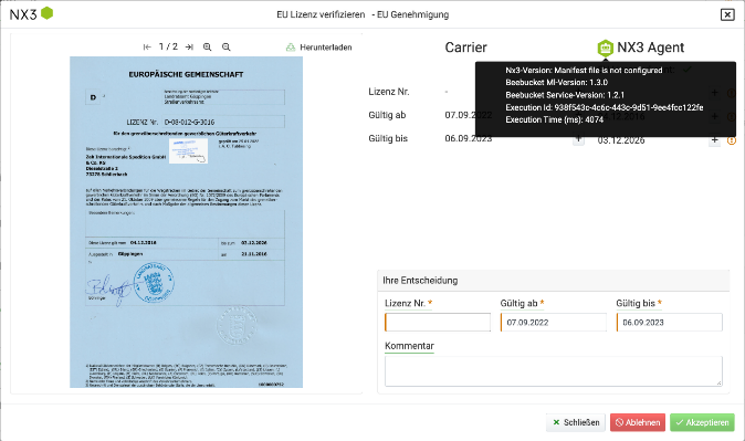
Task: Click the Lizenz Nr. row label in comparison table
Action: pos(389,92)
